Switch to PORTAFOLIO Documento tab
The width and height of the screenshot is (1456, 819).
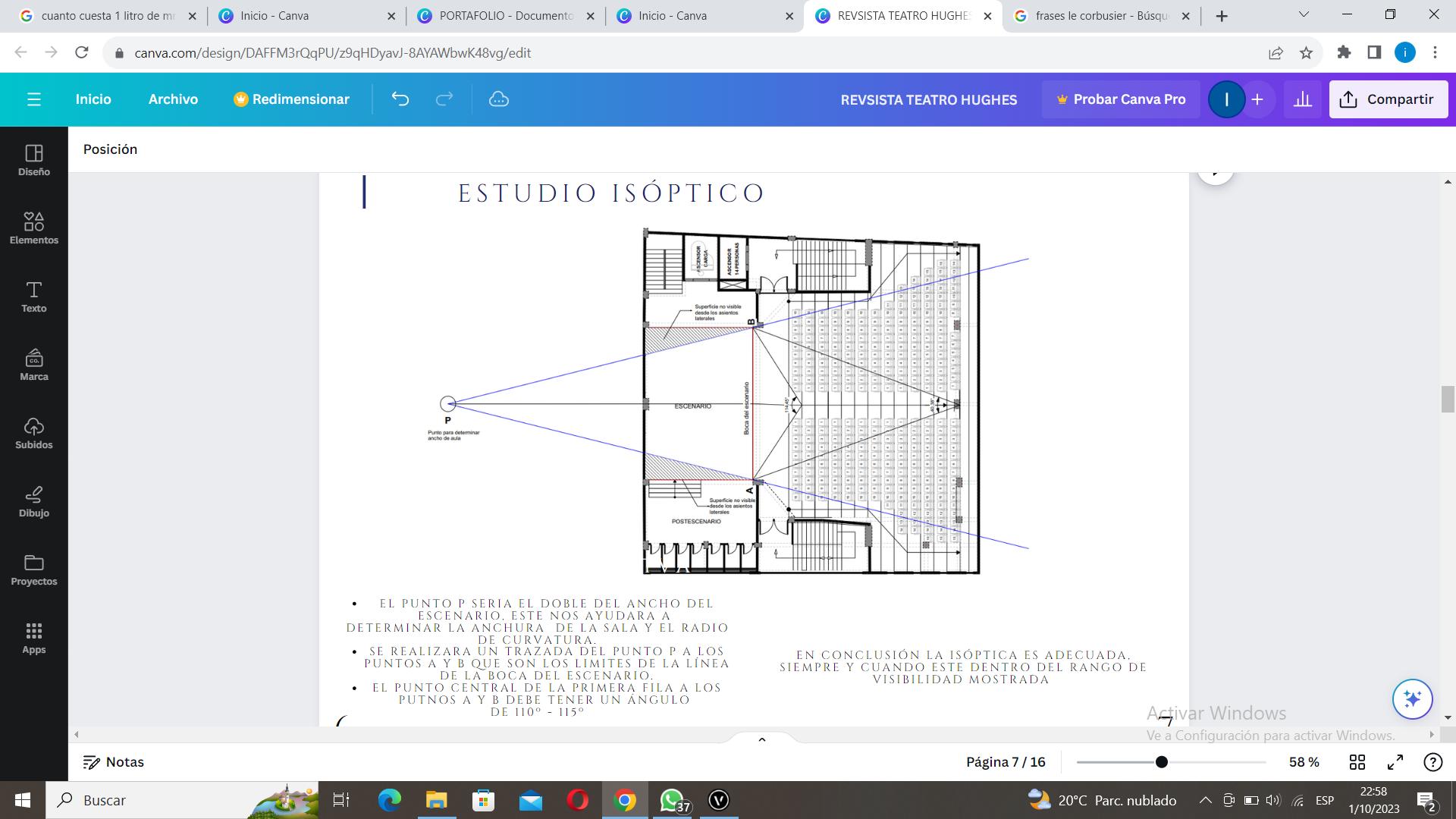pos(506,16)
